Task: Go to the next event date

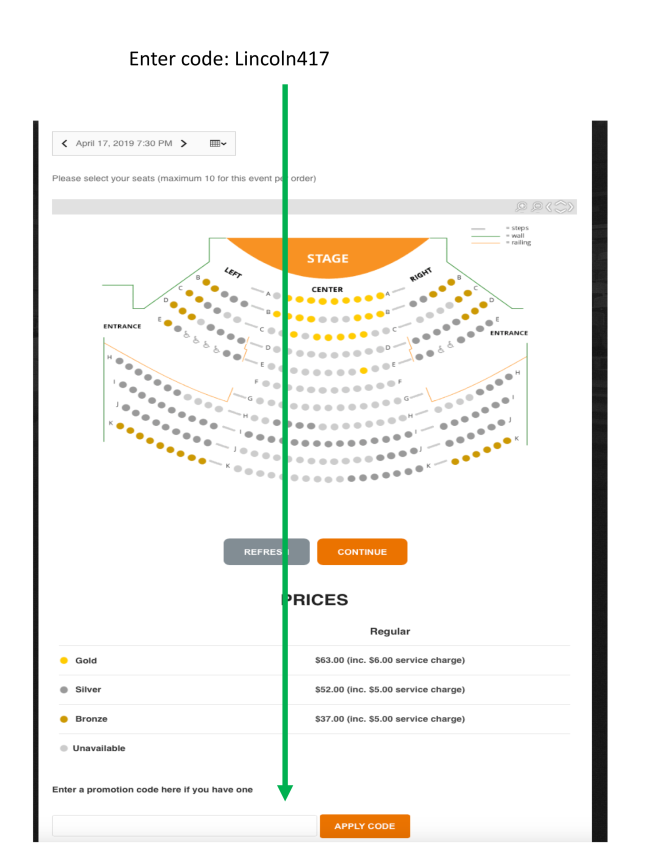Action: click(184, 144)
